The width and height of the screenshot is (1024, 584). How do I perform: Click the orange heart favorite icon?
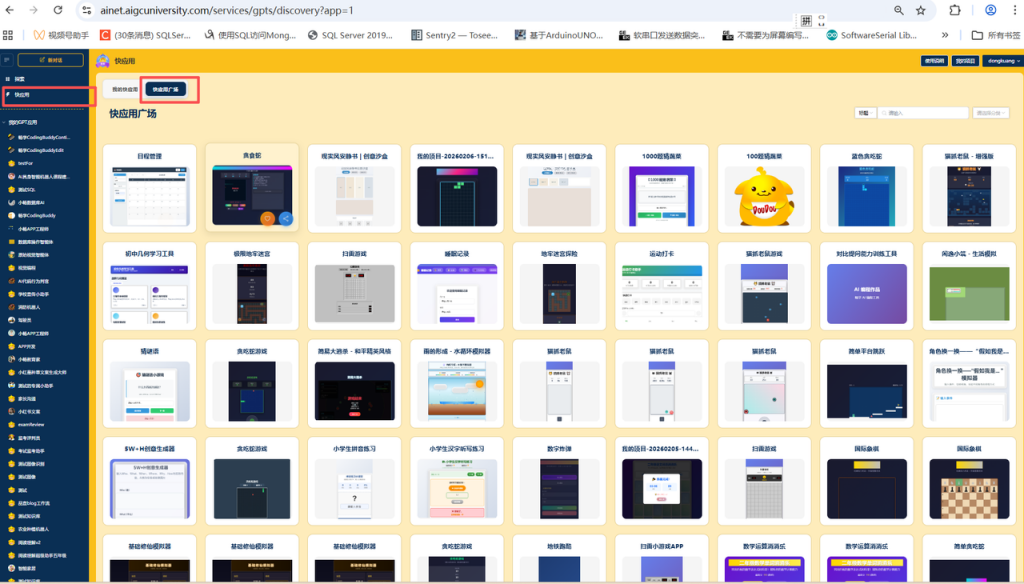click(x=267, y=218)
